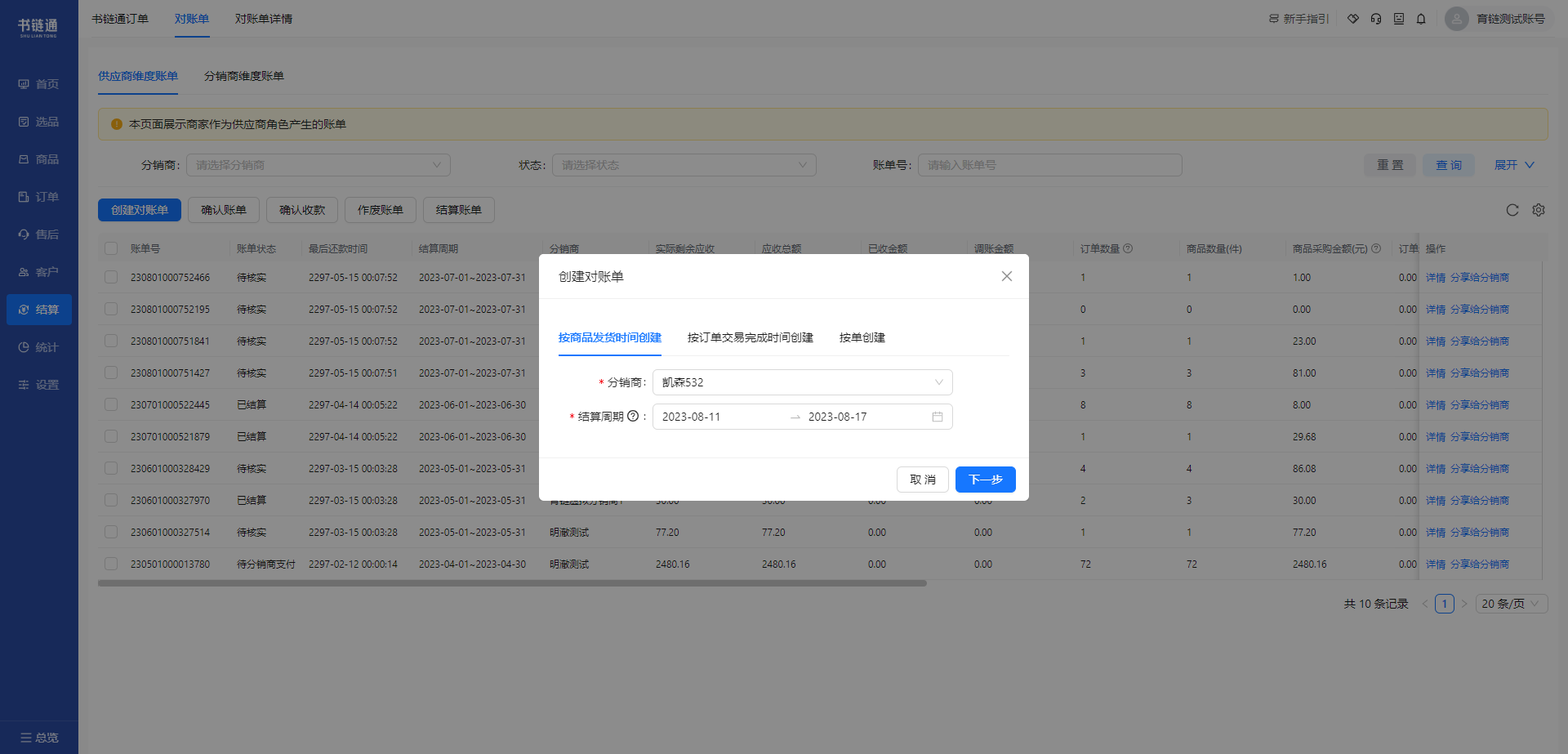Open table column settings gear icon

pos(1539,210)
